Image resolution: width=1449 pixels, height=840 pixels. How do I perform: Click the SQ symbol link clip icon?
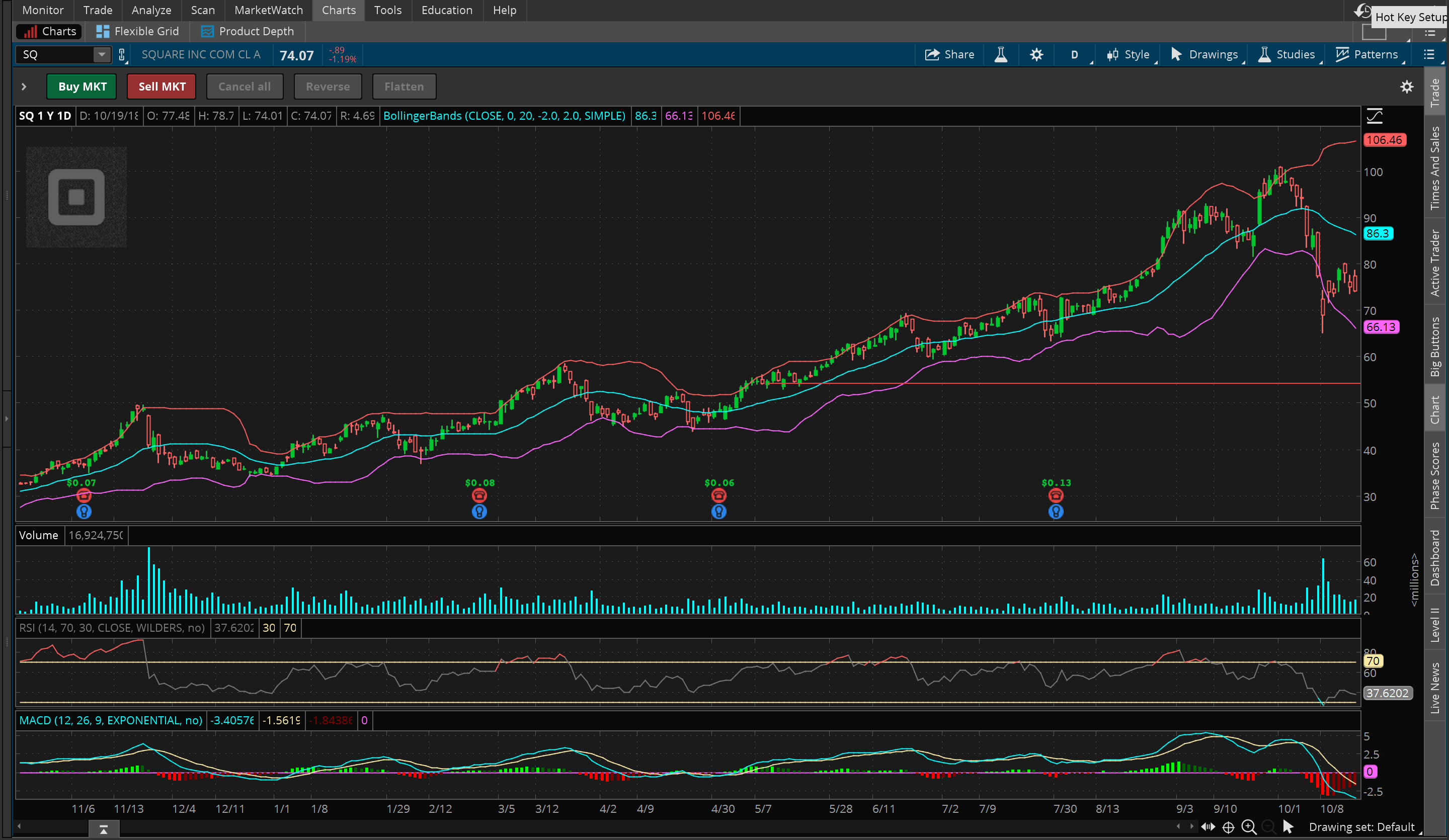(121, 55)
